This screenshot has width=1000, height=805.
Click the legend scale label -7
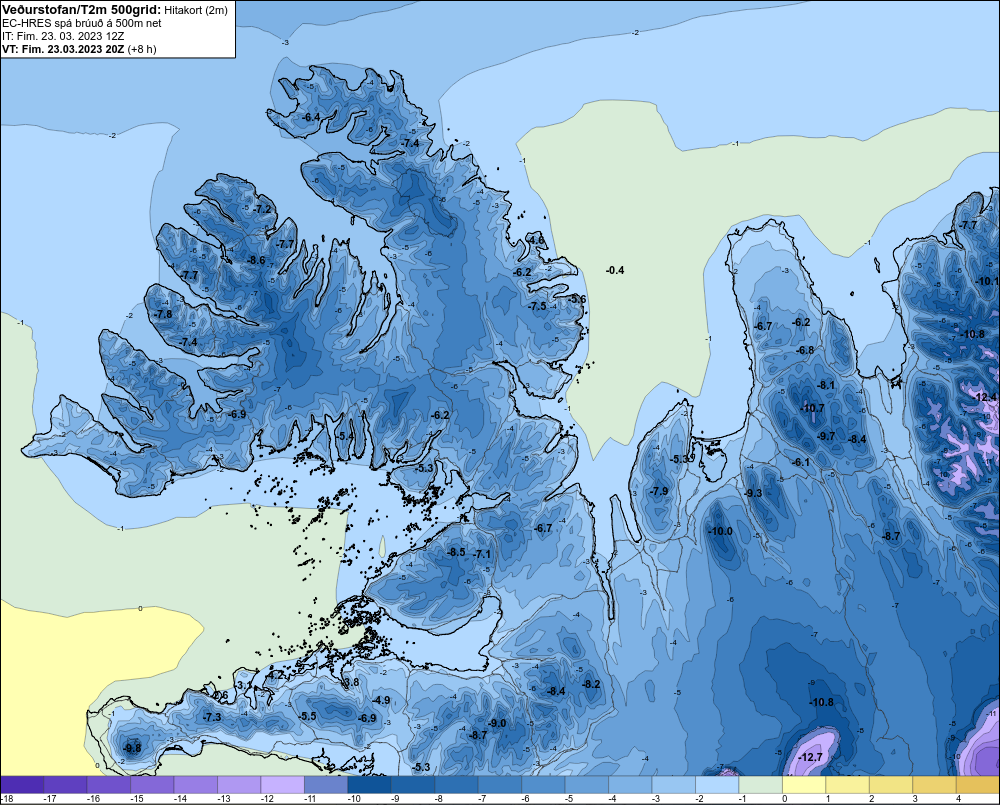484,799
